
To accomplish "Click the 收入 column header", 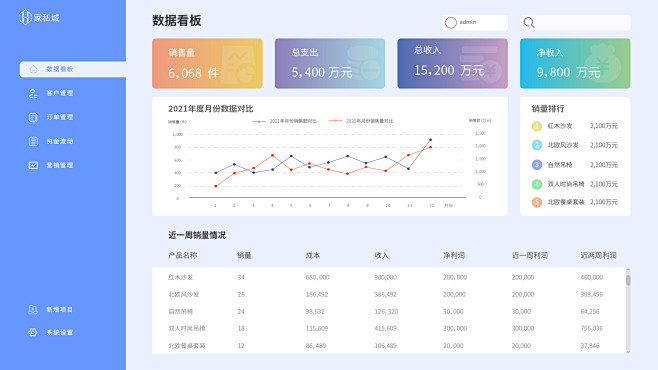I will point(381,255).
